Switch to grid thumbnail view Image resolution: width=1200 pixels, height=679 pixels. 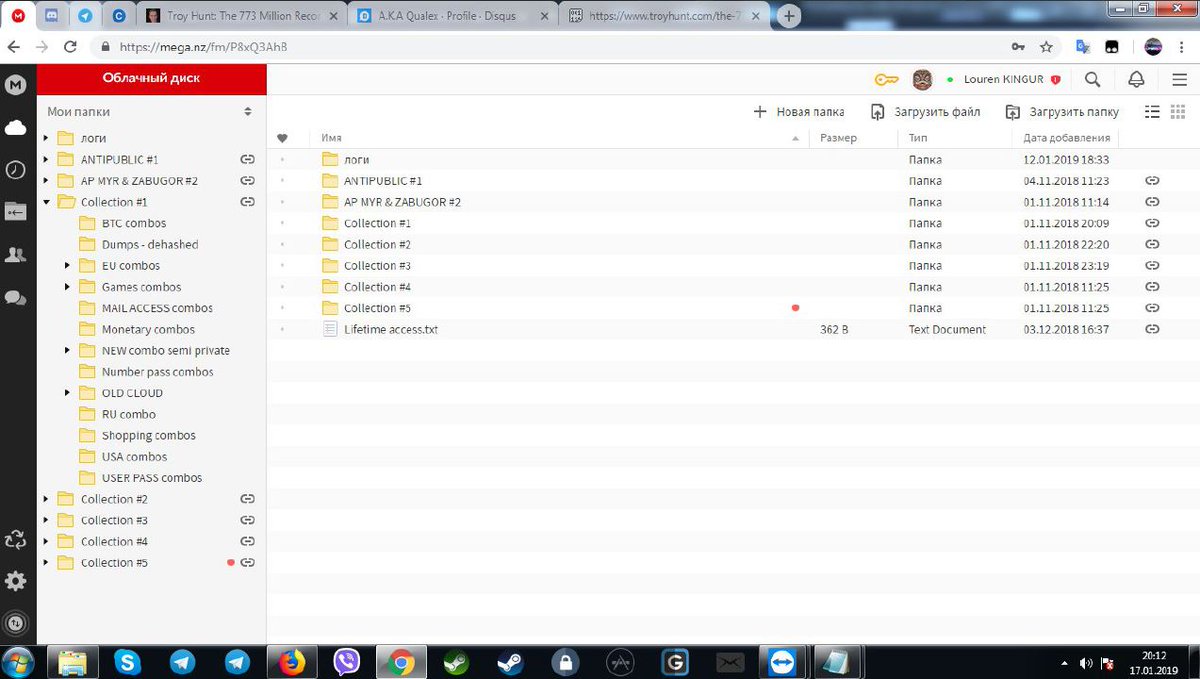click(x=1178, y=112)
